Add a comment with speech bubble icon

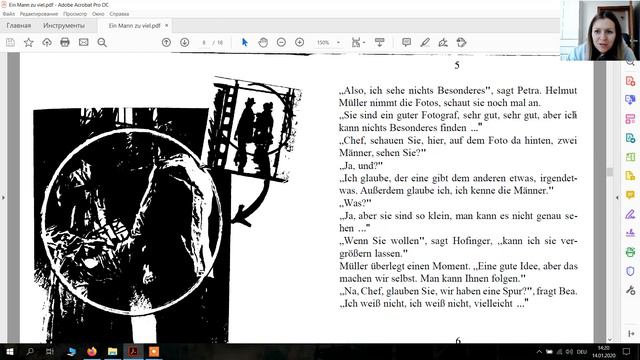point(407,42)
